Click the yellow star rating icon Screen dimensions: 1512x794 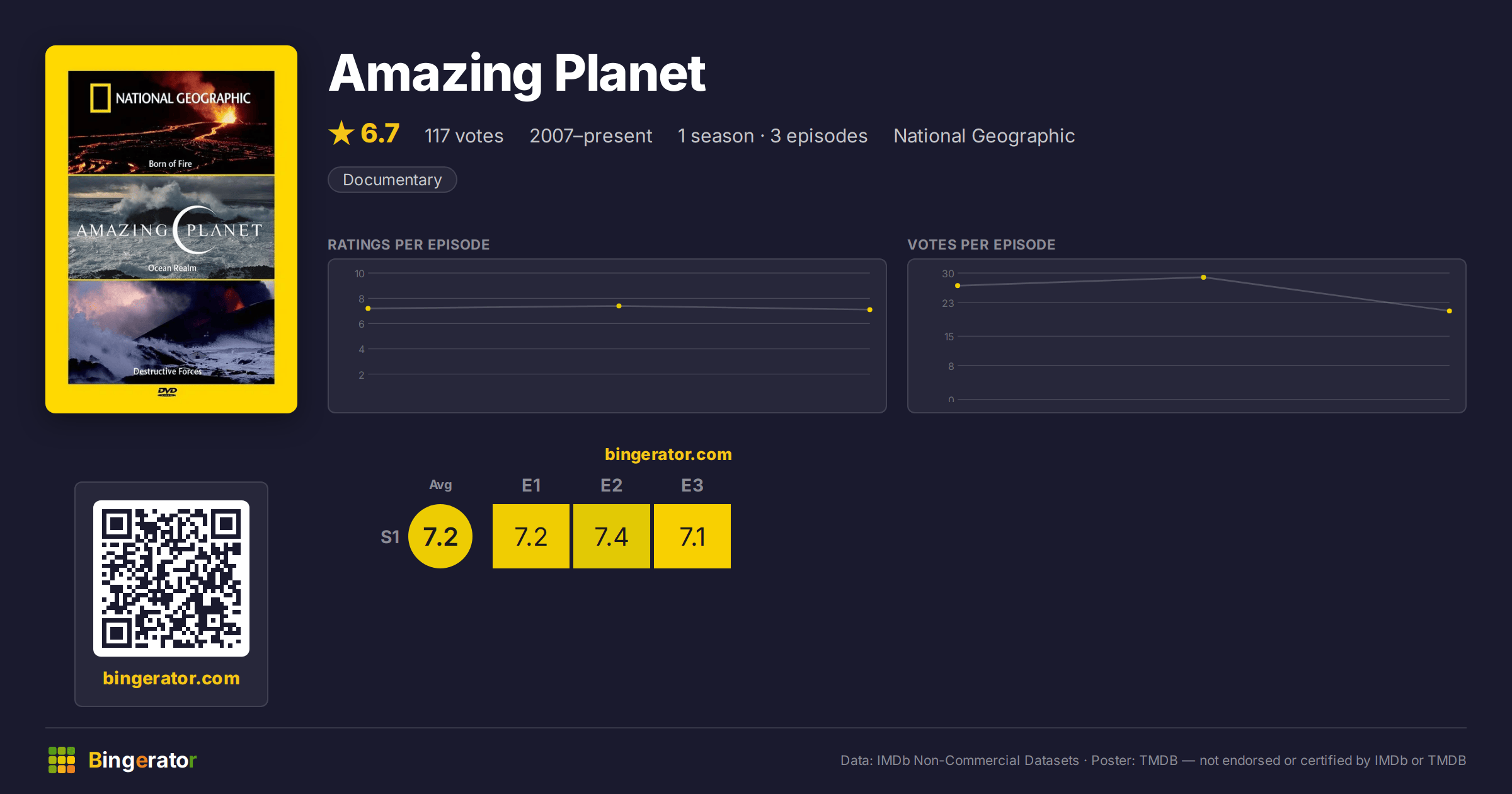pos(341,133)
